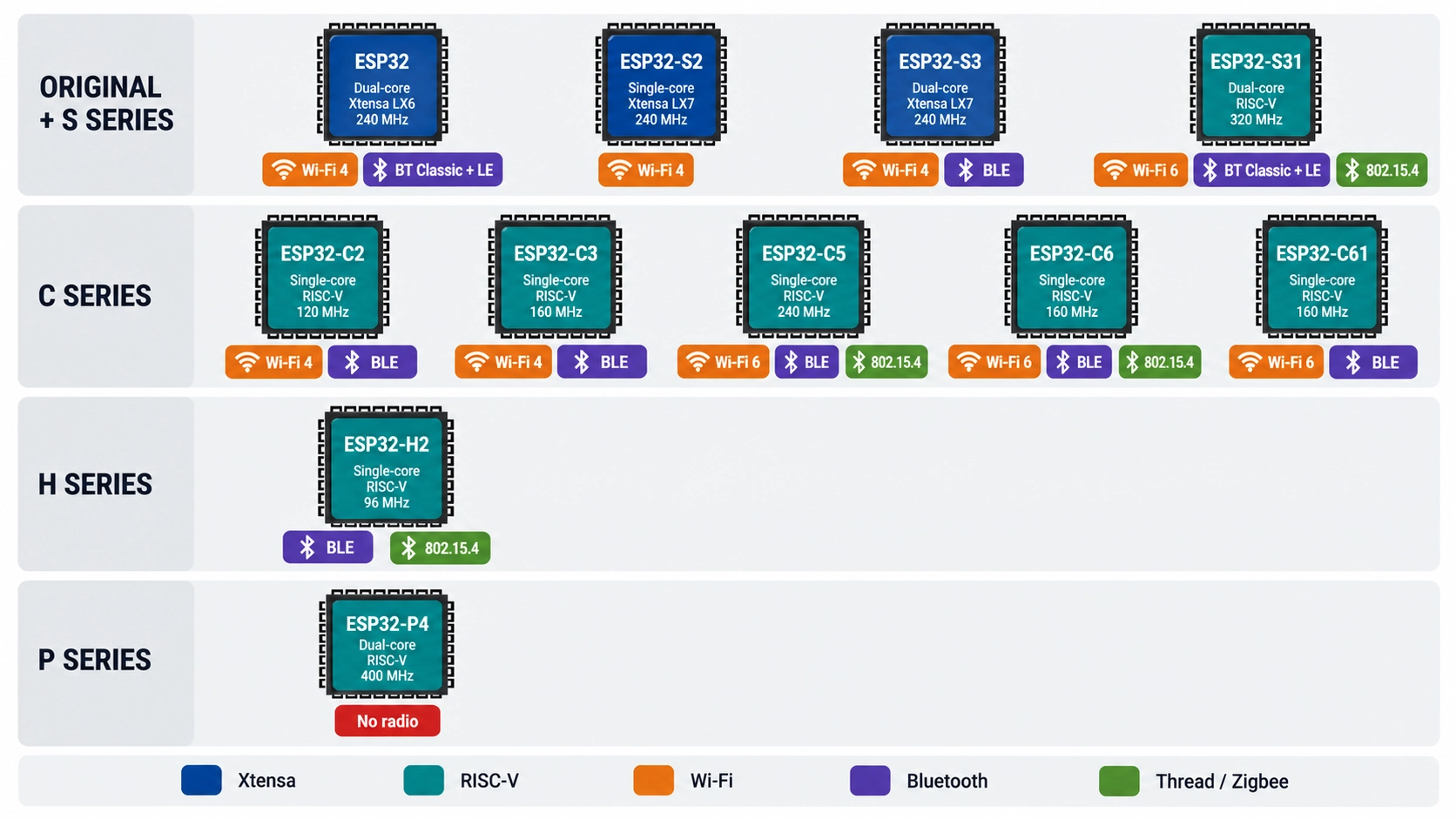Click the BLE badge under ESP32-H2
1456x819 pixels.
pos(328,547)
